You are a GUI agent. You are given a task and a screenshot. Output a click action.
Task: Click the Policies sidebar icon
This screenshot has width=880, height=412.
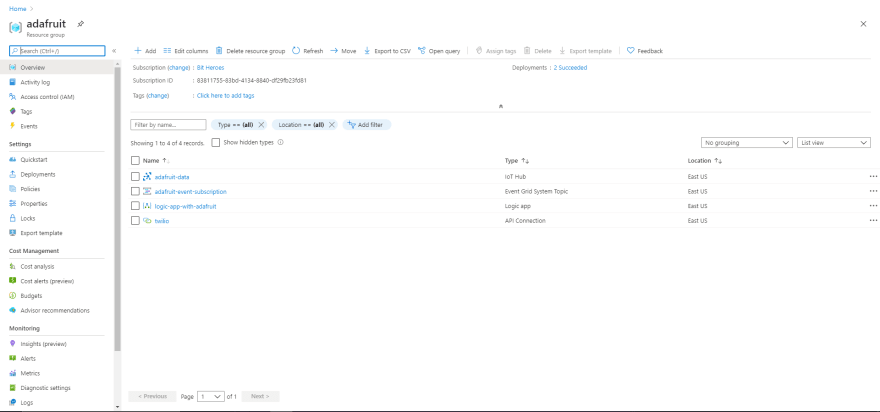tap(12, 189)
